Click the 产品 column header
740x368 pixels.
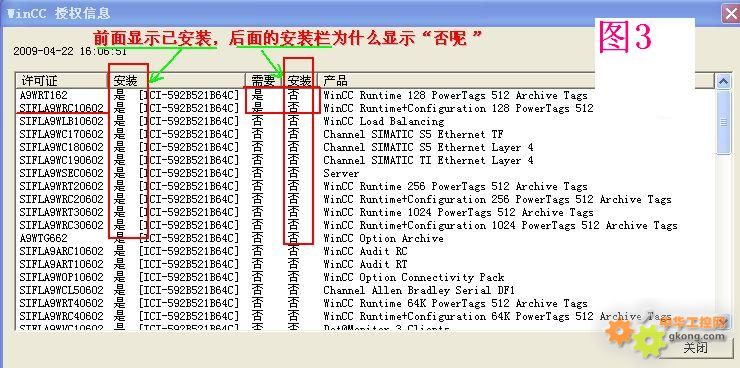tap(515, 81)
